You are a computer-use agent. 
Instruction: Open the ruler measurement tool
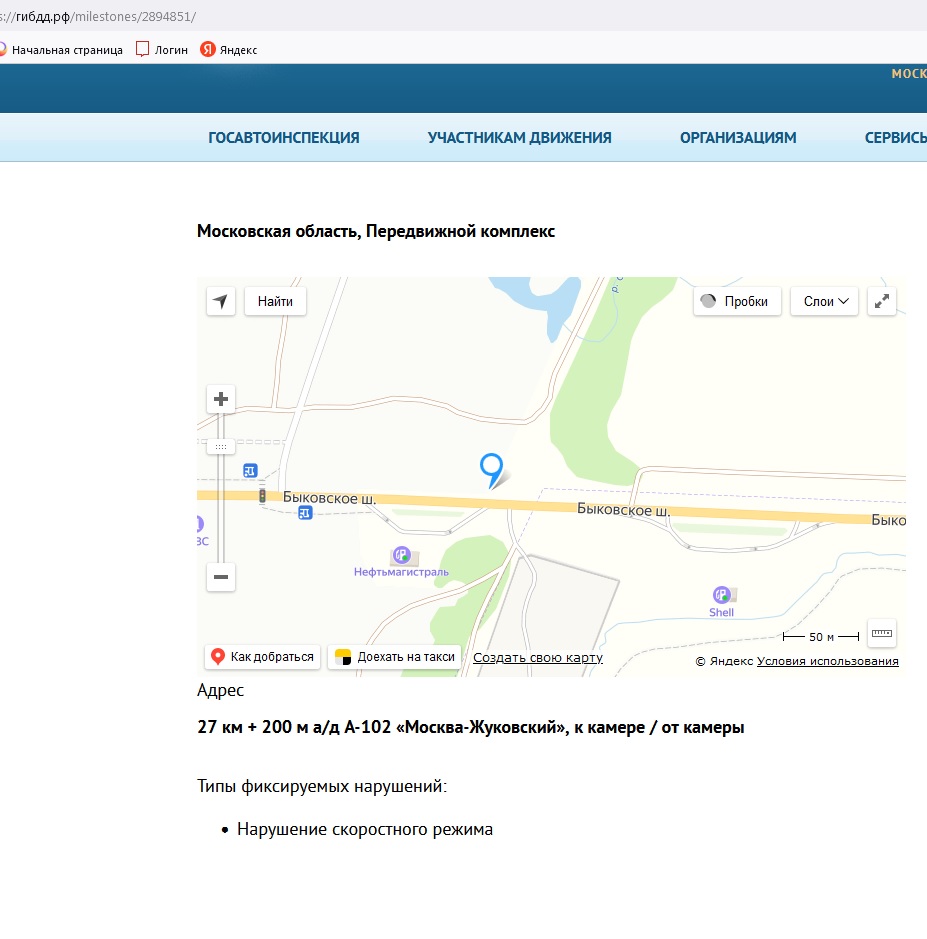881,633
